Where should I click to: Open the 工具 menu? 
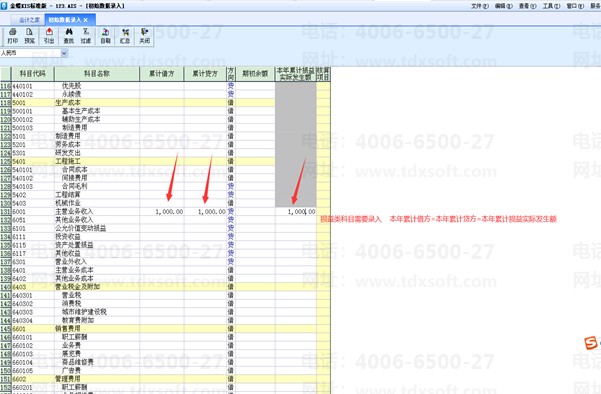click(551, 6)
